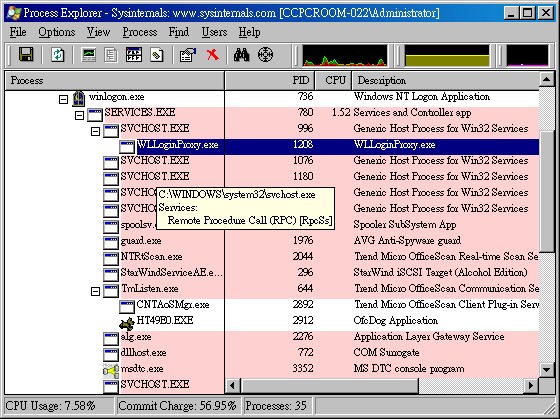Open the Users menu

[214, 32]
